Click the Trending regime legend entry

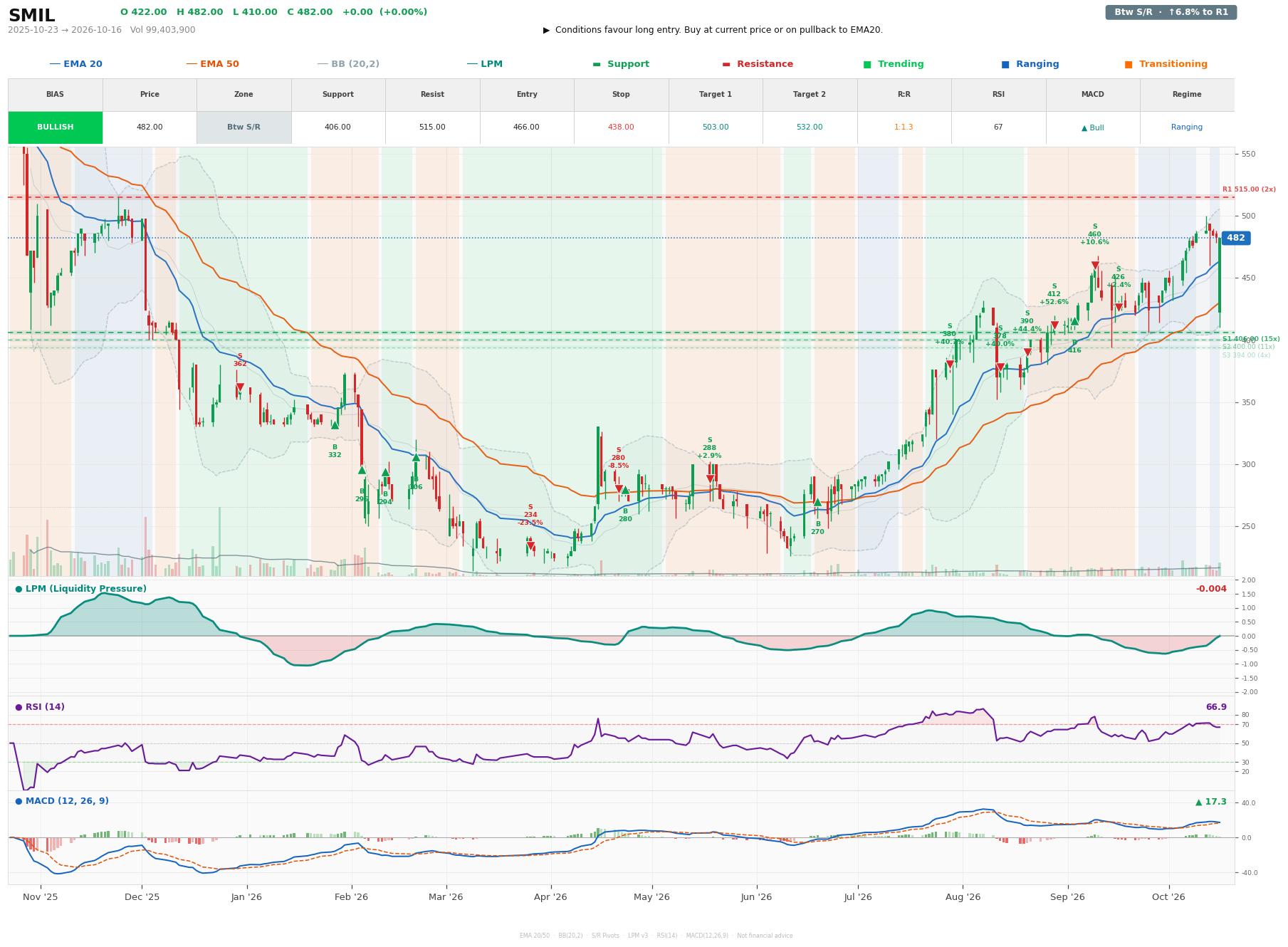click(894, 64)
